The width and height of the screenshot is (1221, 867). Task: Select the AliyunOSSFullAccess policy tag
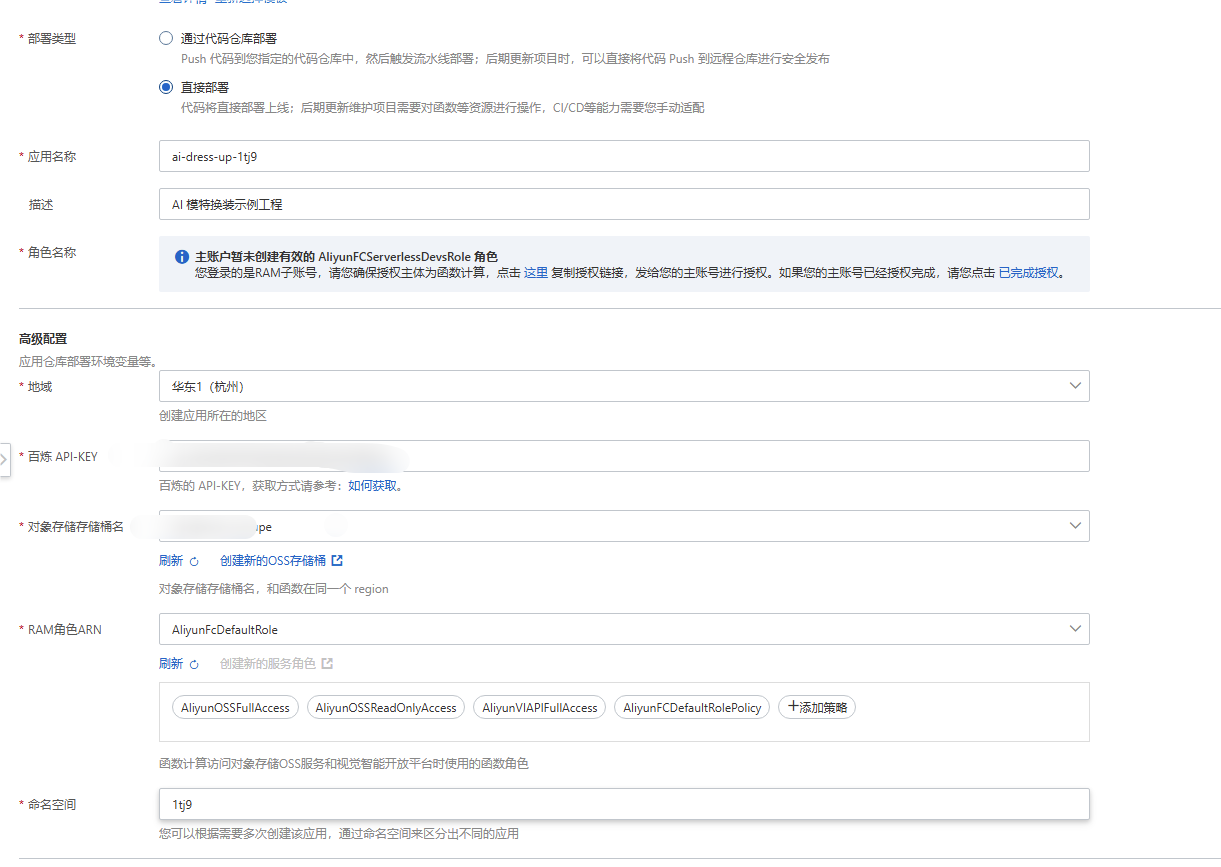coord(235,707)
